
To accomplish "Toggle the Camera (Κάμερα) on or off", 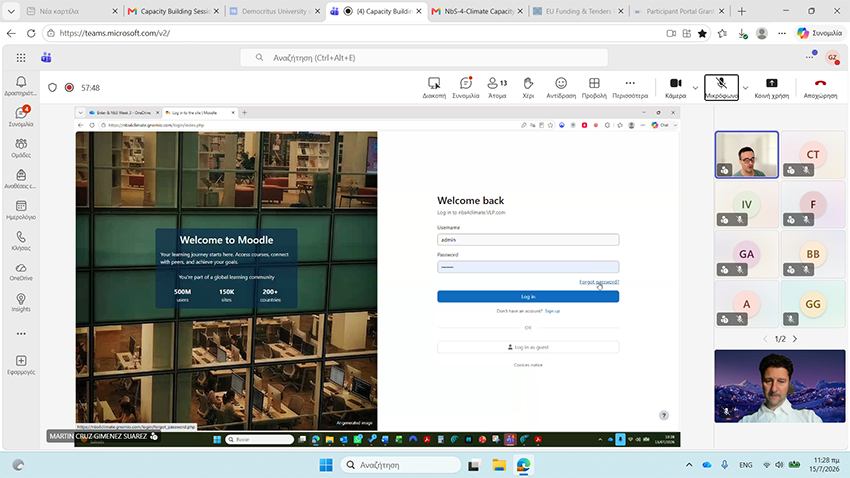I will [675, 87].
